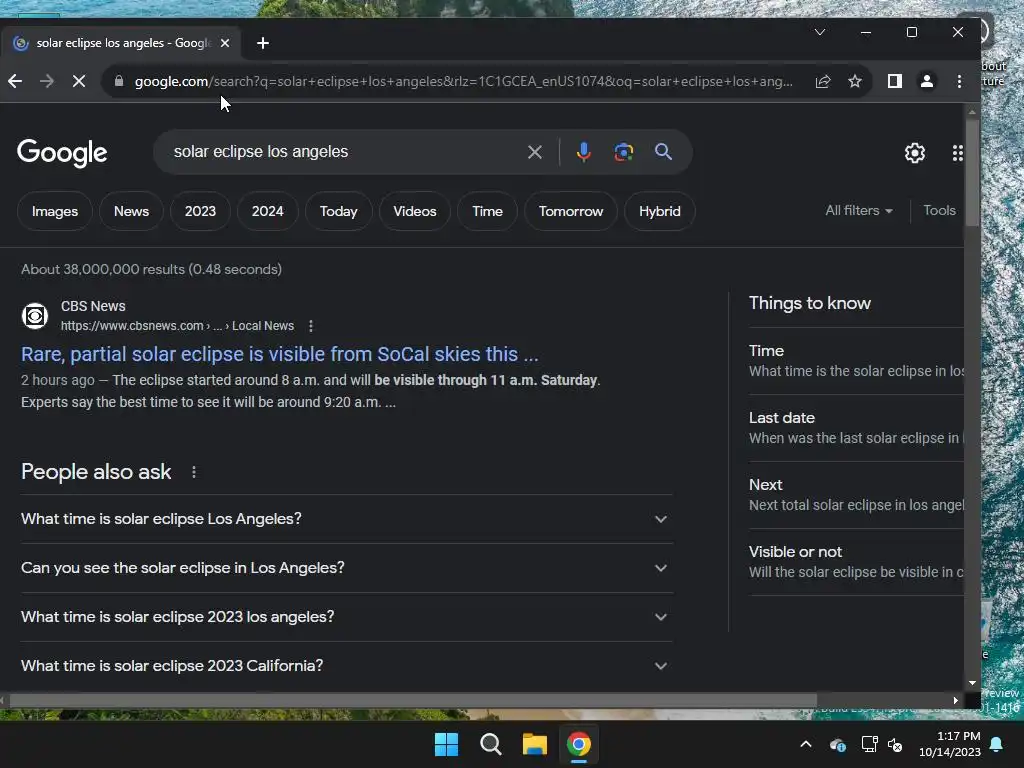Select the 2023 filter chip

(x=200, y=212)
